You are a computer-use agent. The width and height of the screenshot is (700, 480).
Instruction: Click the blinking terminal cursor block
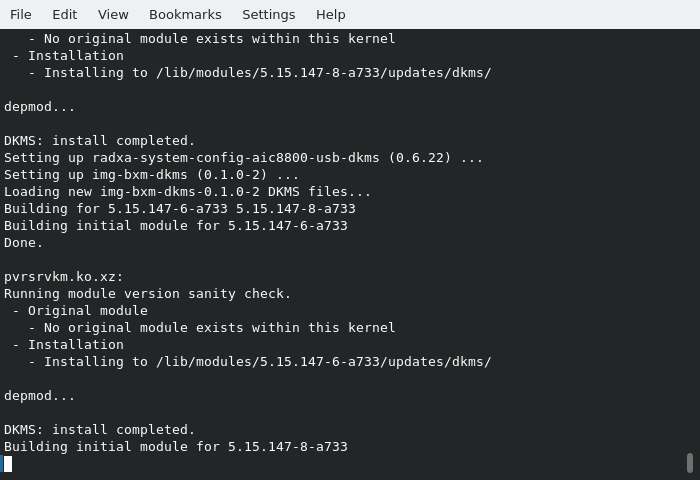8,464
